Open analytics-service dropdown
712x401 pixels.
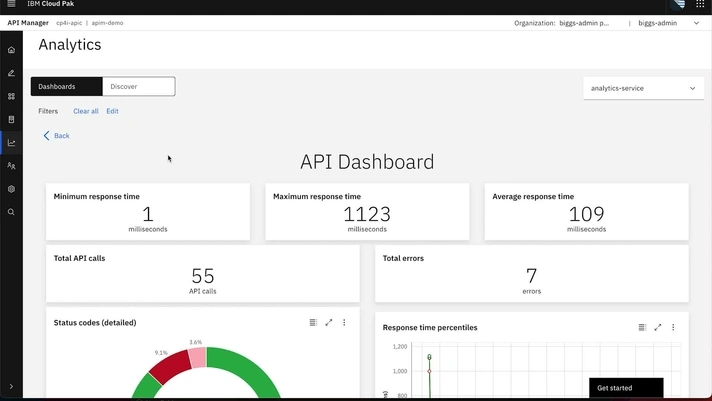643,88
